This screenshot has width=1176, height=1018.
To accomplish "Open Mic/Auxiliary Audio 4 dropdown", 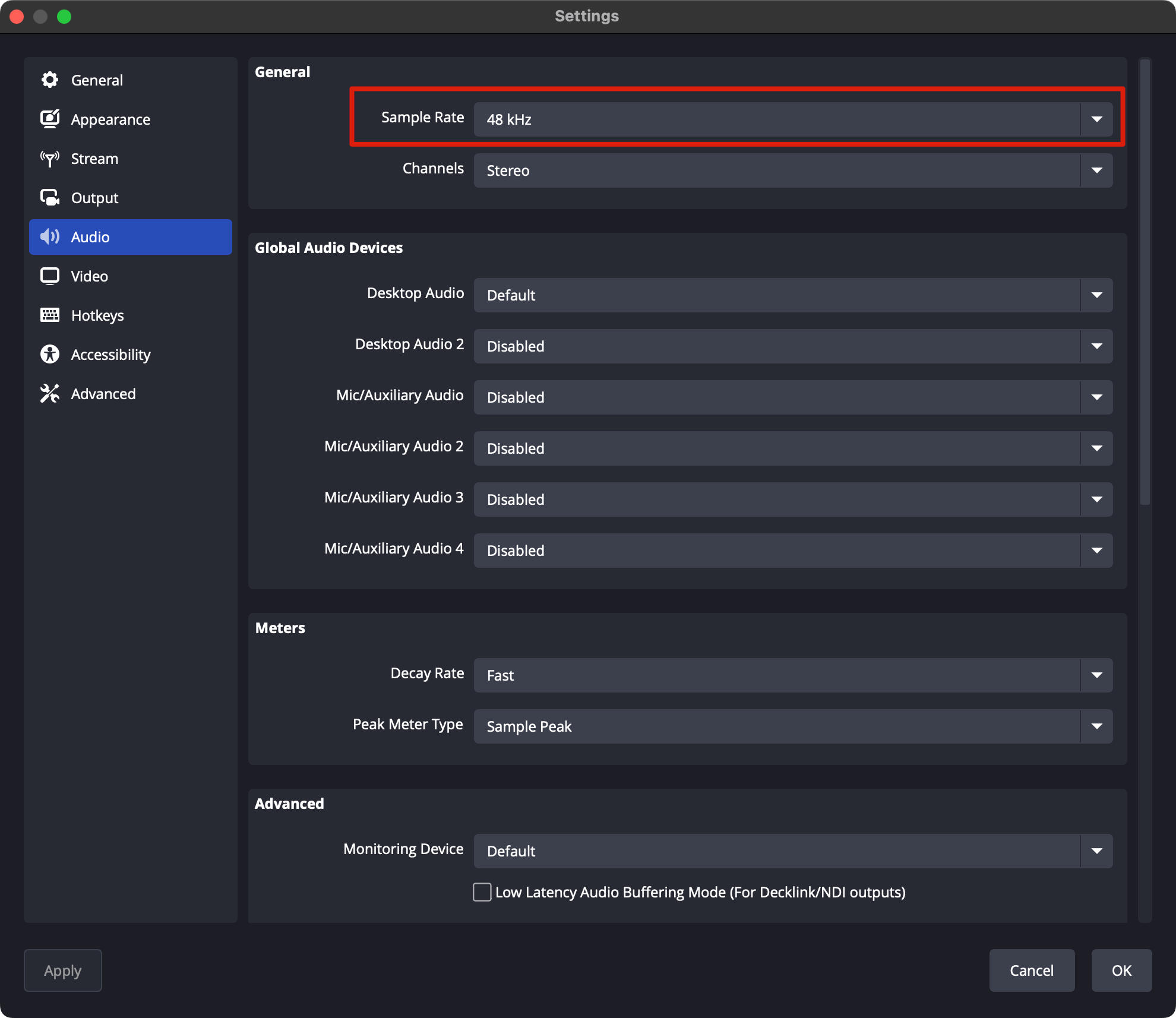I will tap(793, 551).
